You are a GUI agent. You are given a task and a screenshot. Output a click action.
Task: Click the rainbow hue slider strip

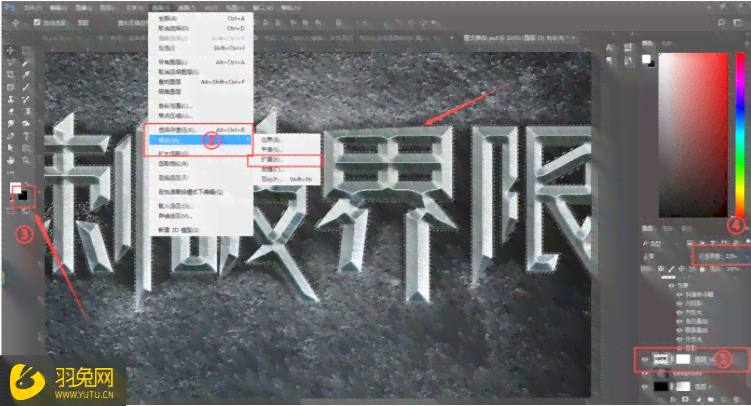740,135
